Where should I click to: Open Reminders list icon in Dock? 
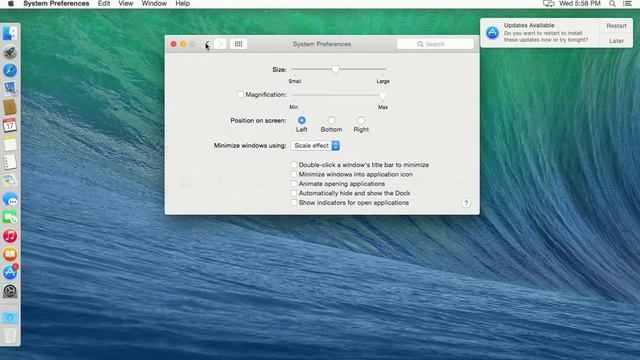(x=10, y=162)
